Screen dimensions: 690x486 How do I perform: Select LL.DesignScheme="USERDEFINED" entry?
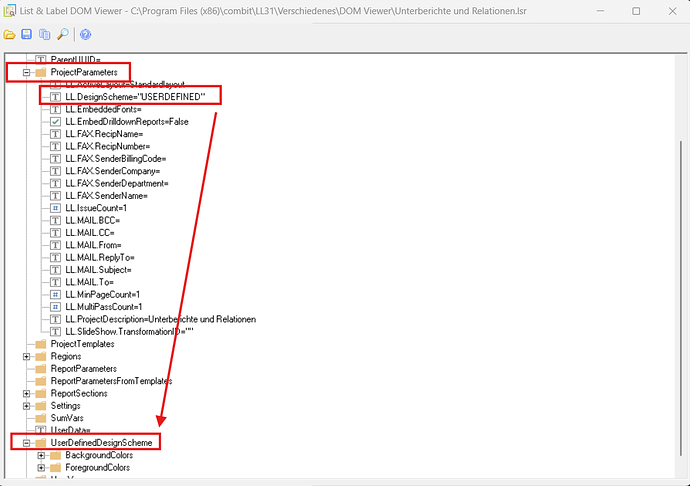pos(136,97)
